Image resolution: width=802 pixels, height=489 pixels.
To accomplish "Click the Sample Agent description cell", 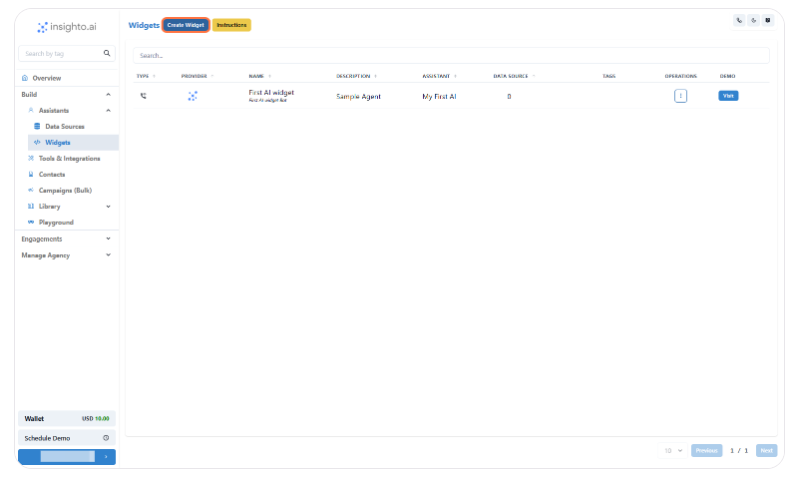I will click(358, 97).
